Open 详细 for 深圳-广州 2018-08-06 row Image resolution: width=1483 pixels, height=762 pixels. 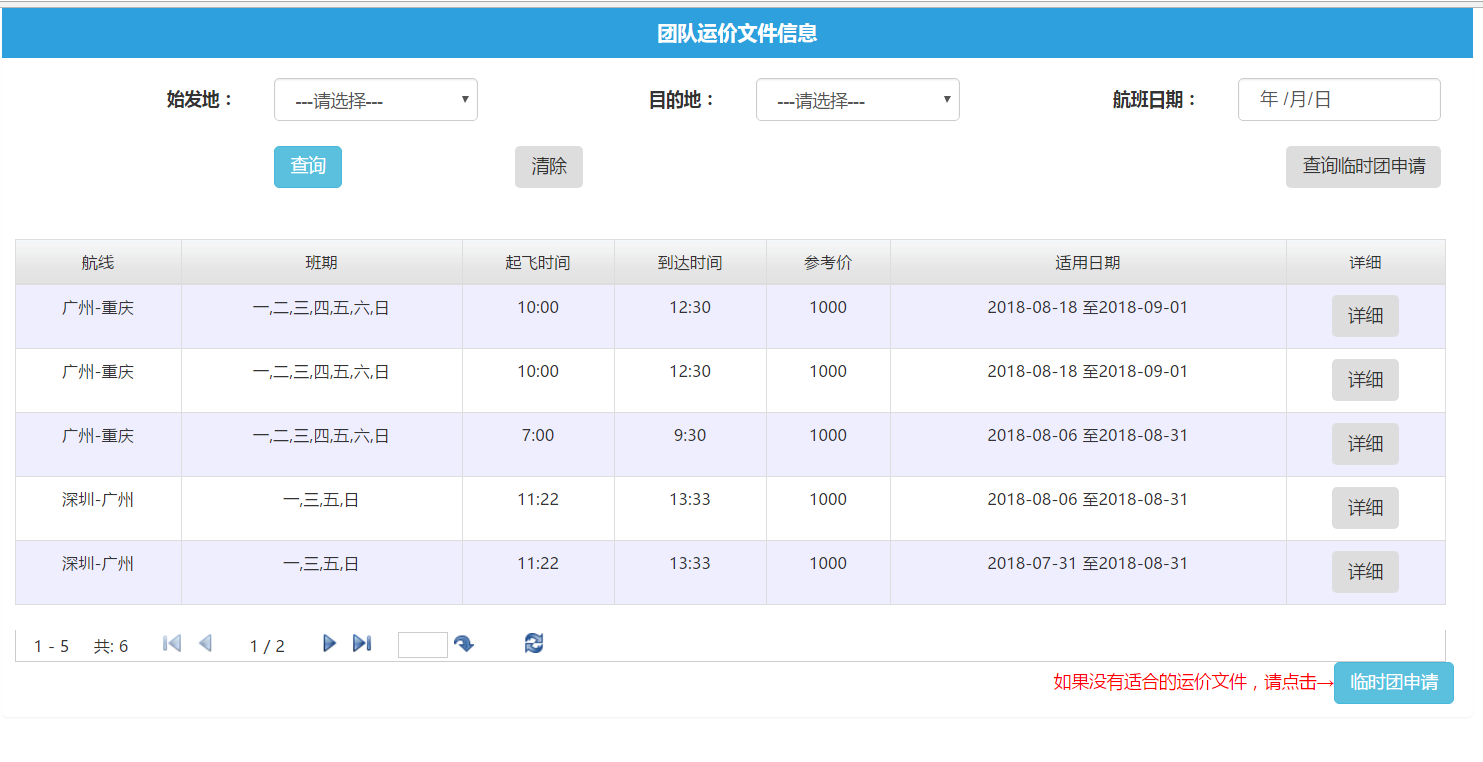[x=1365, y=508]
